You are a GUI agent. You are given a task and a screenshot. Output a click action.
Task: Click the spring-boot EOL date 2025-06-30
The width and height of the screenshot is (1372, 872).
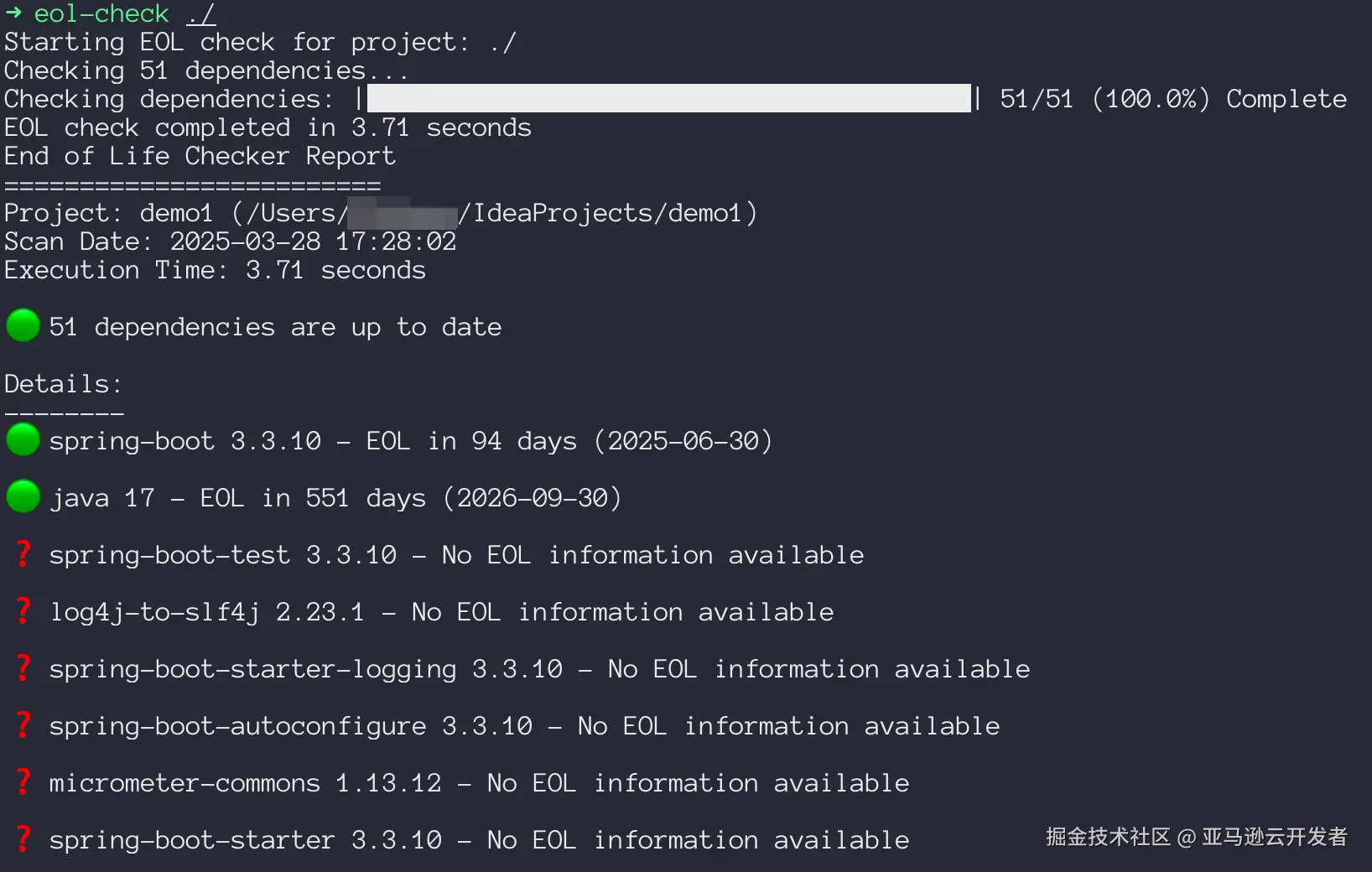click(x=683, y=441)
